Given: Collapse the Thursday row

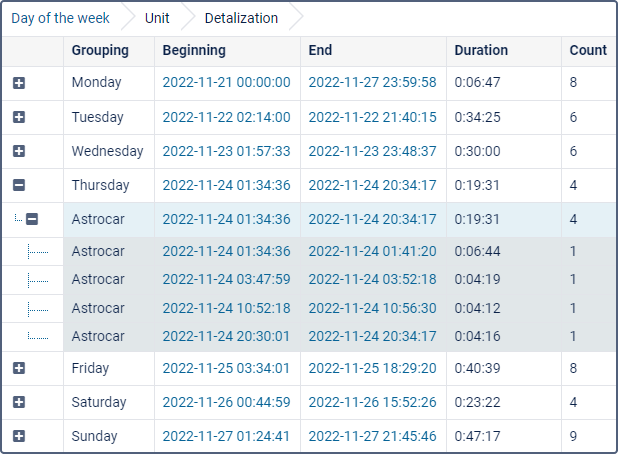Looking at the screenshot, I should click(19, 185).
